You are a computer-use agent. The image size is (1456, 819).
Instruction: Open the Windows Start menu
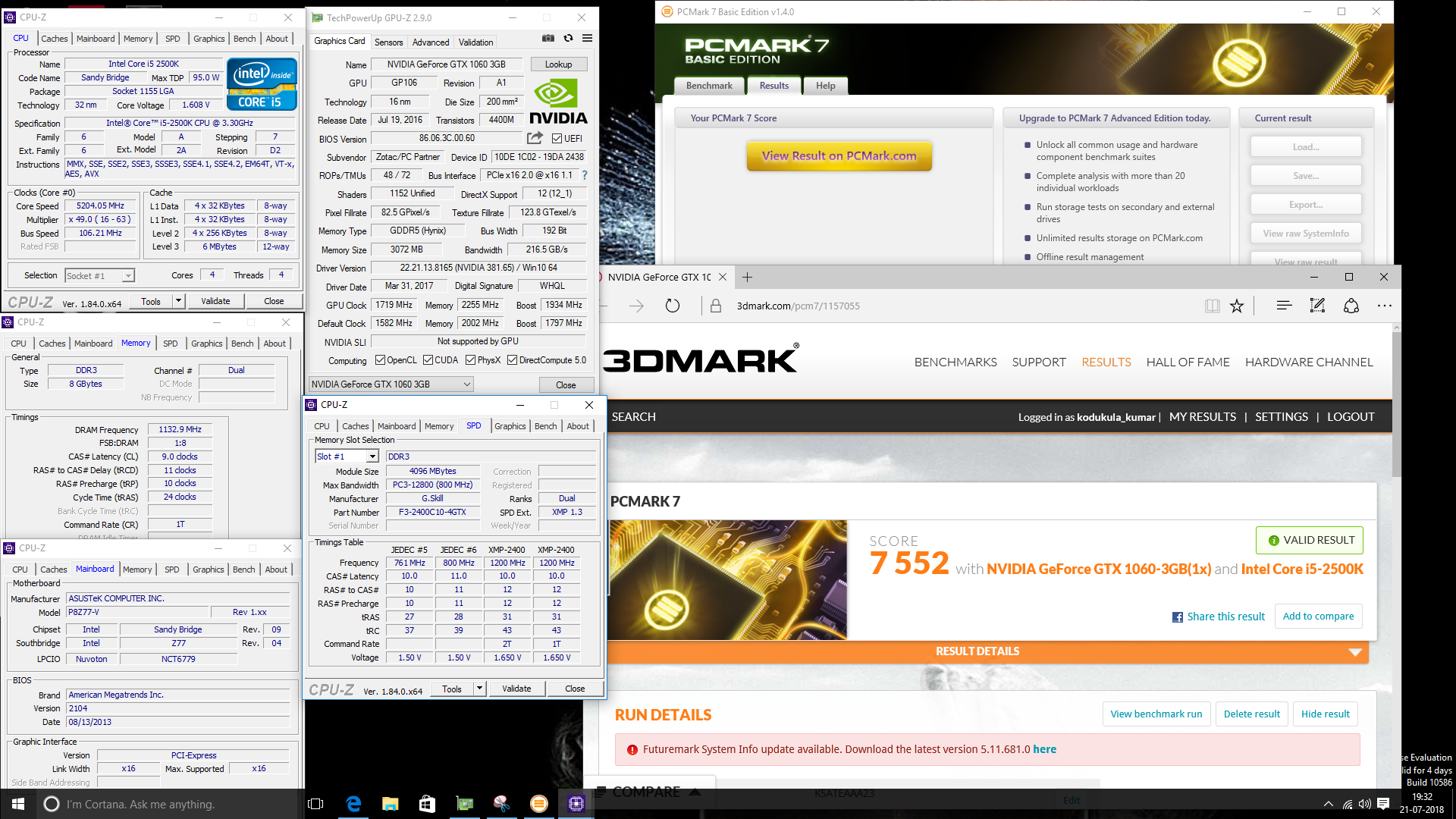click(18, 804)
